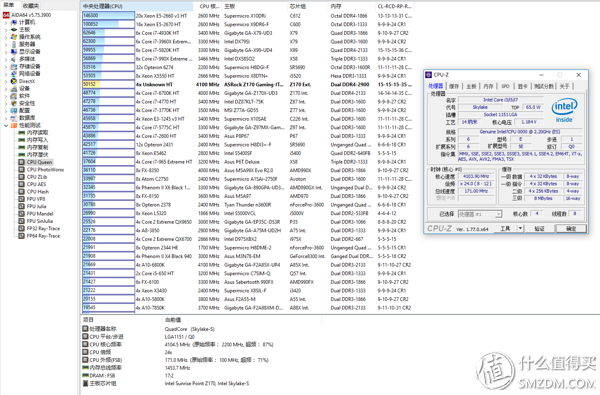
Task: Expand the 网络设备 tree node
Action: coord(6,74)
